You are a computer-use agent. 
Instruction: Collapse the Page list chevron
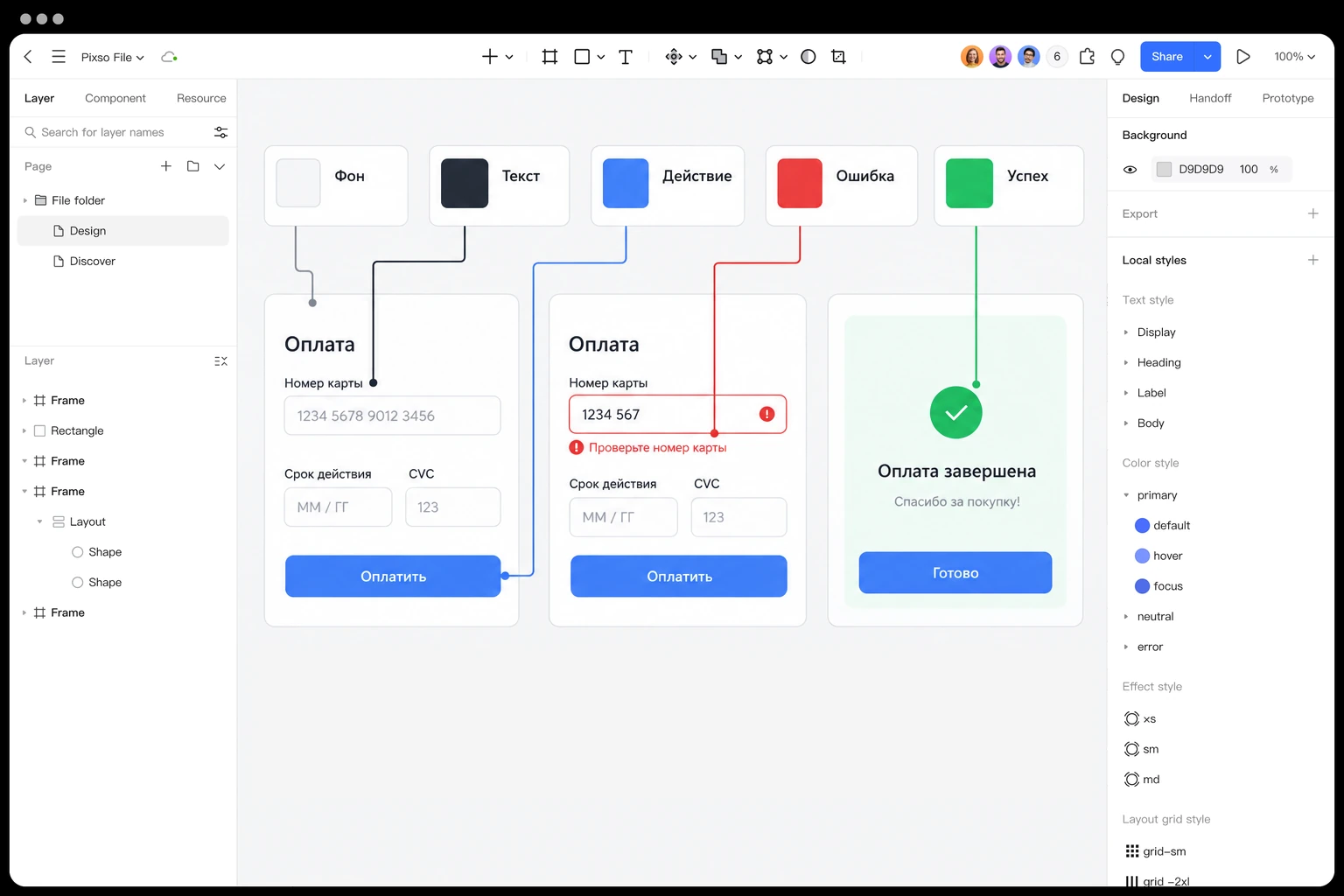(x=220, y=166)
